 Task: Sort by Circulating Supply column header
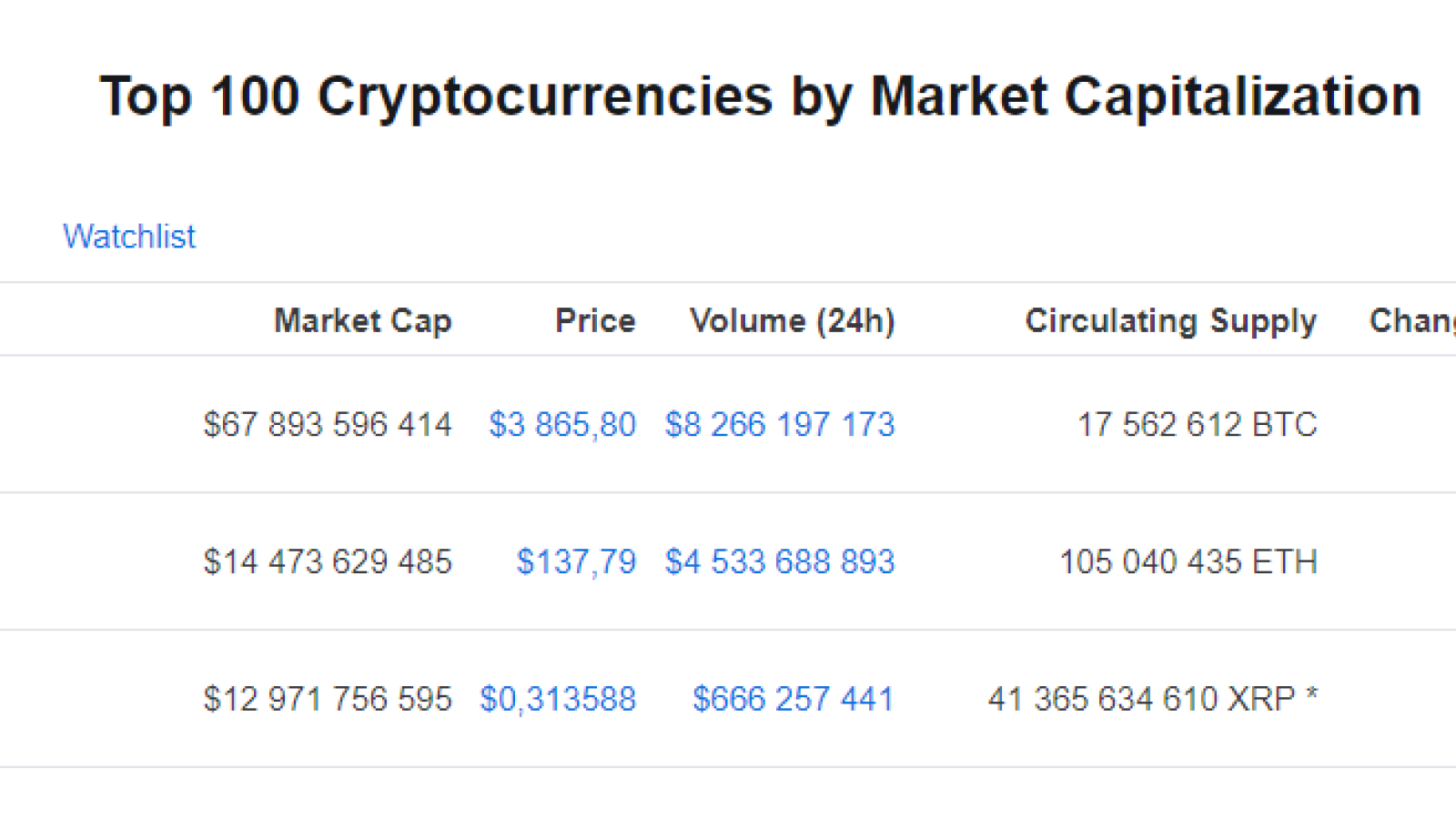(1171, 321)
